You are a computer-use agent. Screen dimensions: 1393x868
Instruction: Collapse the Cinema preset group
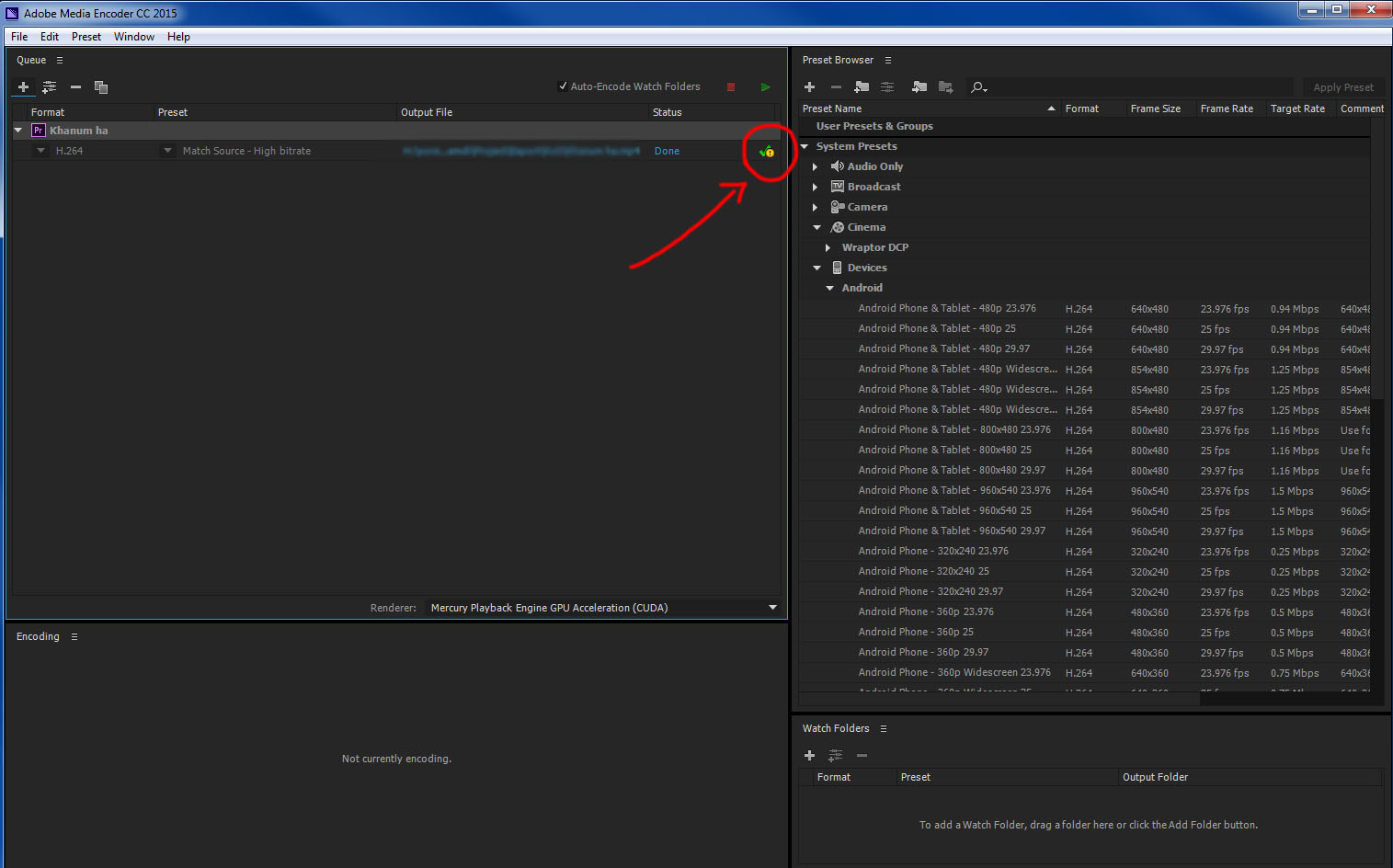coord(816,227)
